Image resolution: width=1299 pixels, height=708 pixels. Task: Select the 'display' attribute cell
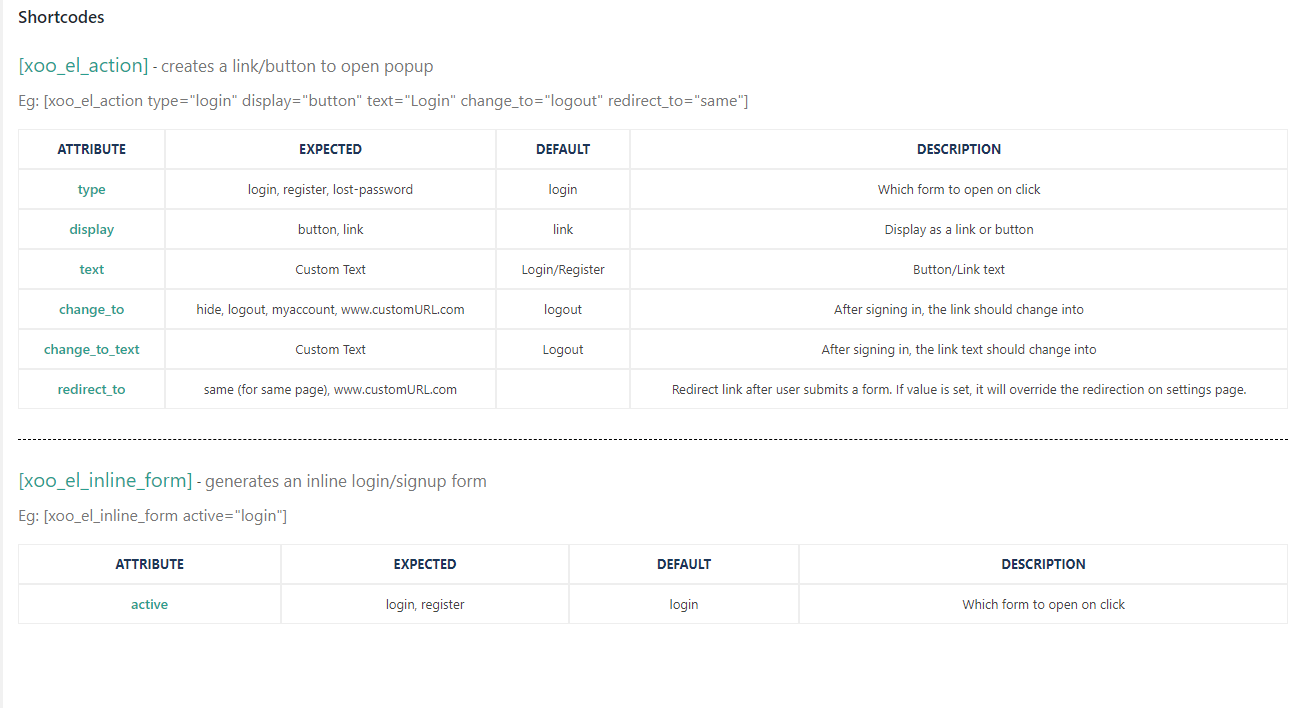coord(92,230)
